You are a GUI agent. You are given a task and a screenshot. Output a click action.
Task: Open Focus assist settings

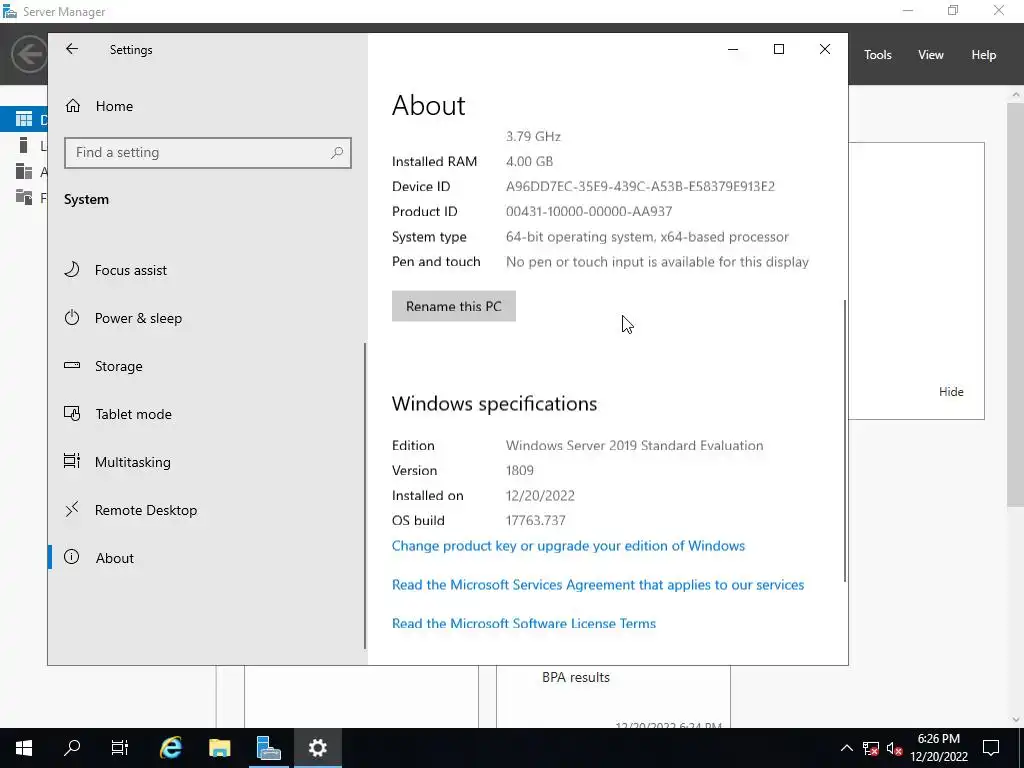(x=116, y=270)
